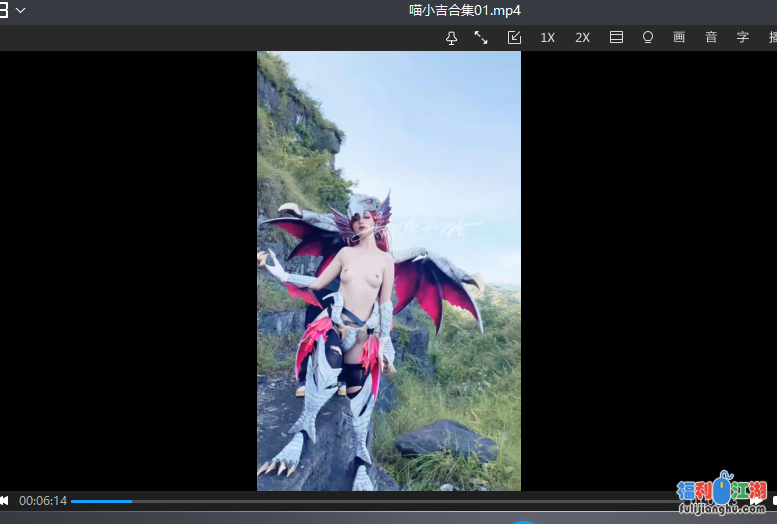
Task: Open the 音 audio settings
Action: [711, 37]
